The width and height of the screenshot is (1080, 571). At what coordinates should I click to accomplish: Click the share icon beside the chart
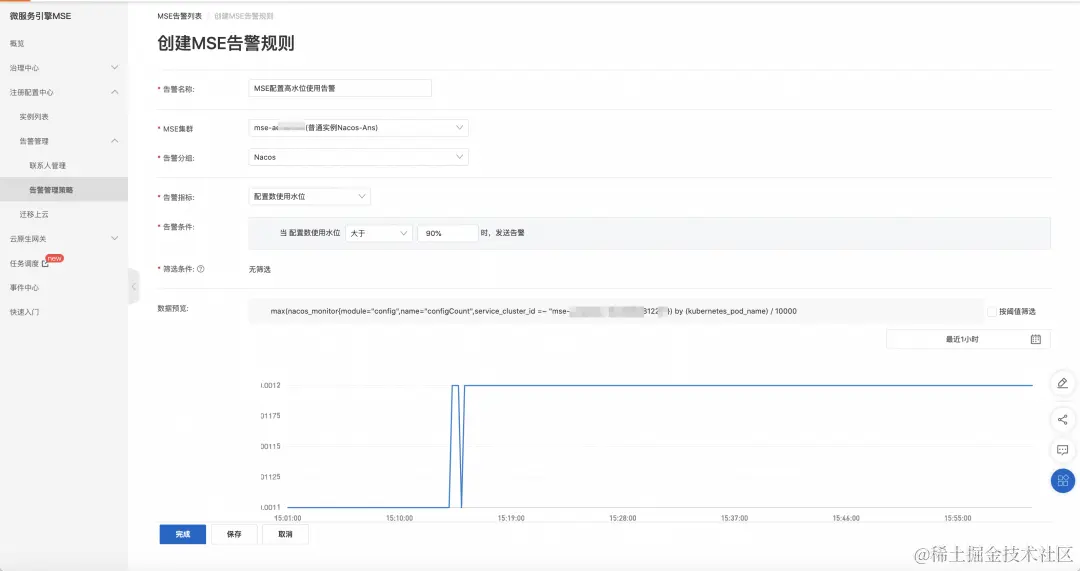(x=1062, y=419)
